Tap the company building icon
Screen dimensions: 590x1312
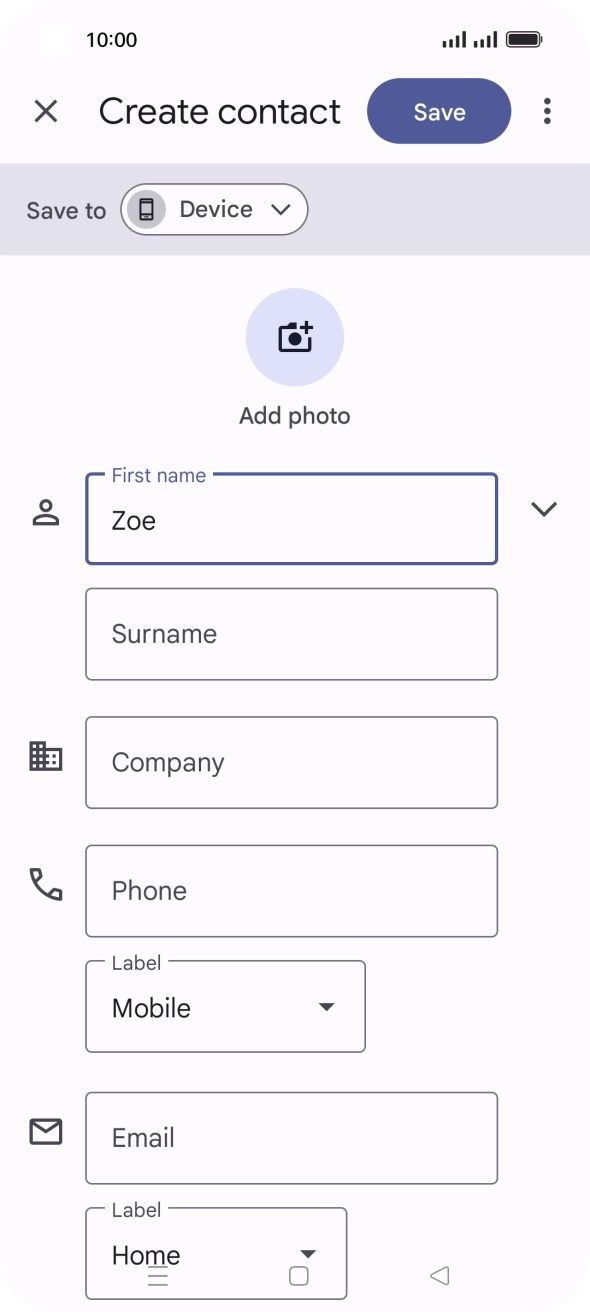44,761
